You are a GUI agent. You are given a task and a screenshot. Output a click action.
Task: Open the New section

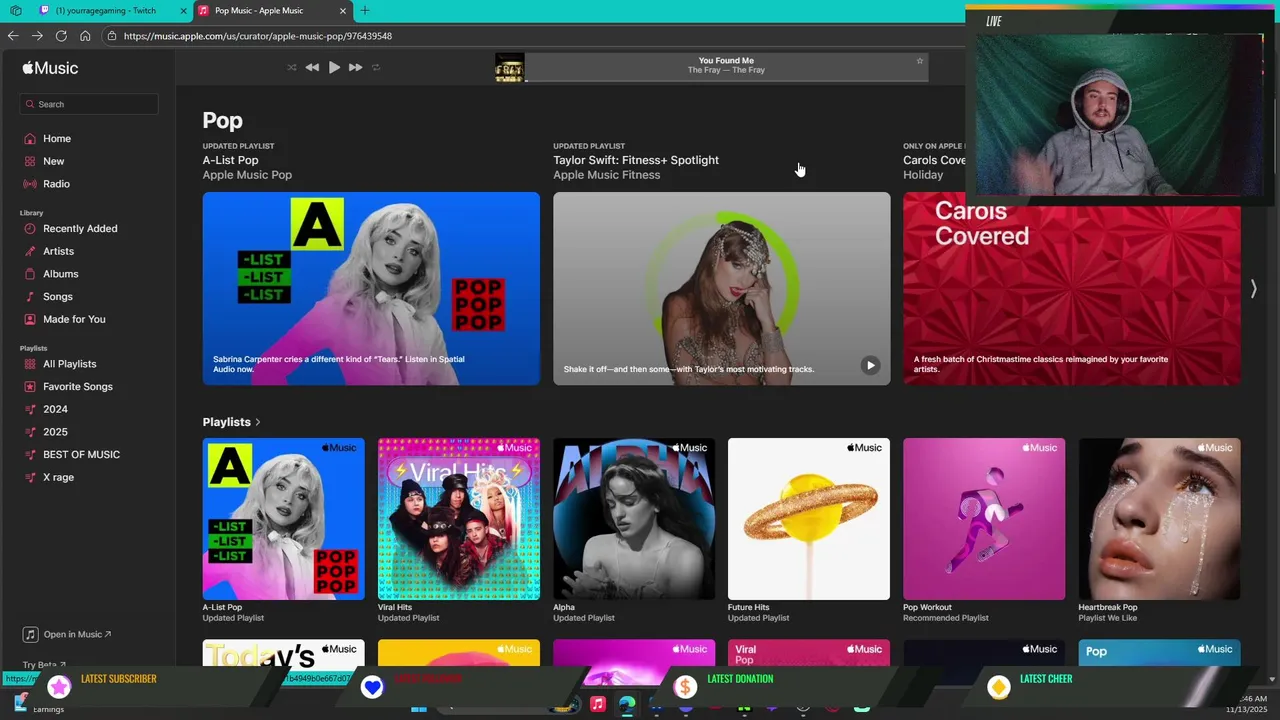pyautogui.click(x=54, y=161)
